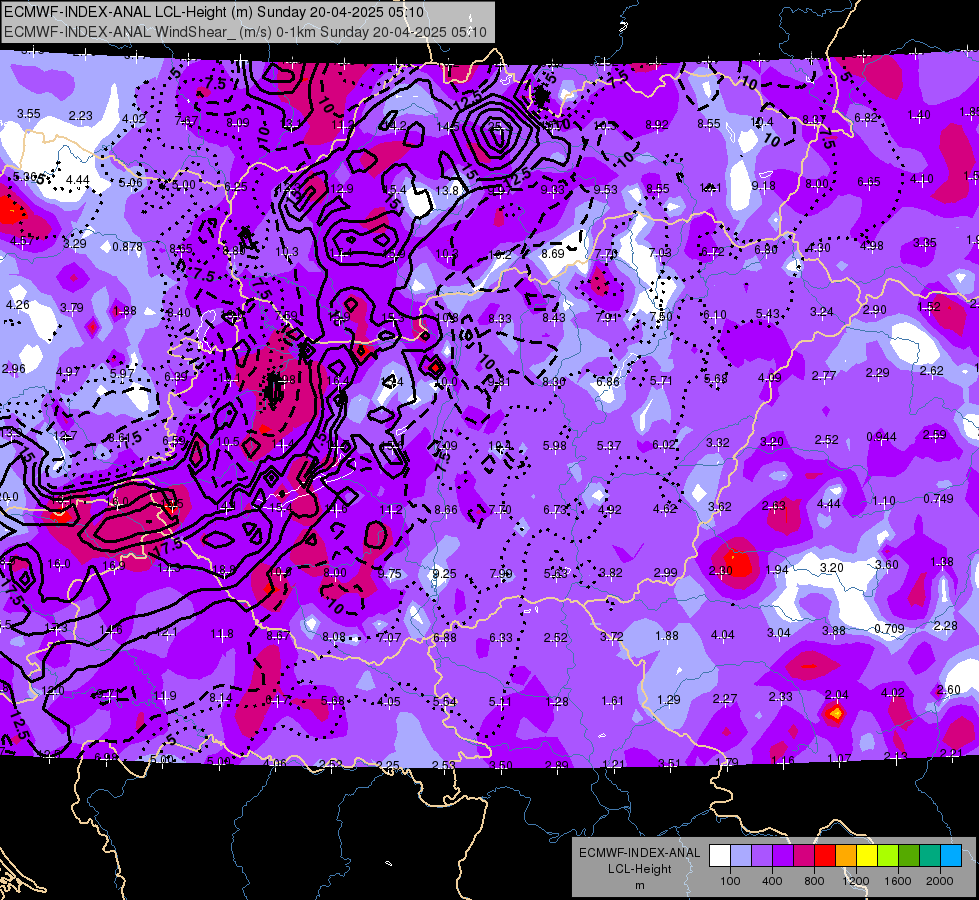
Task: Click the wind shear value '0.709'
Action: [889, 628]
